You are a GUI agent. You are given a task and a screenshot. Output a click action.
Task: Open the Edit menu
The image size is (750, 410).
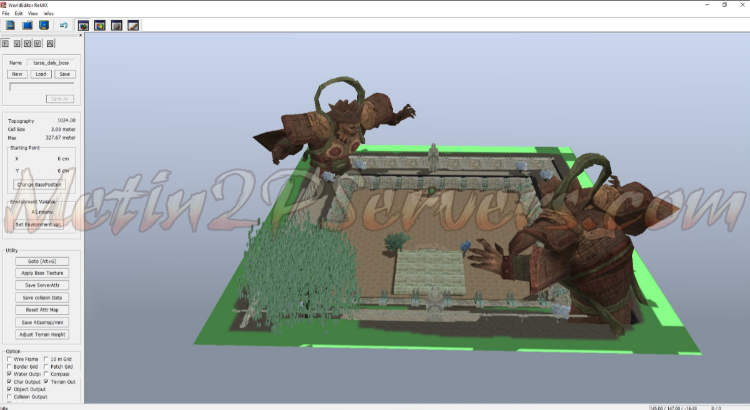tap(19, 13)
